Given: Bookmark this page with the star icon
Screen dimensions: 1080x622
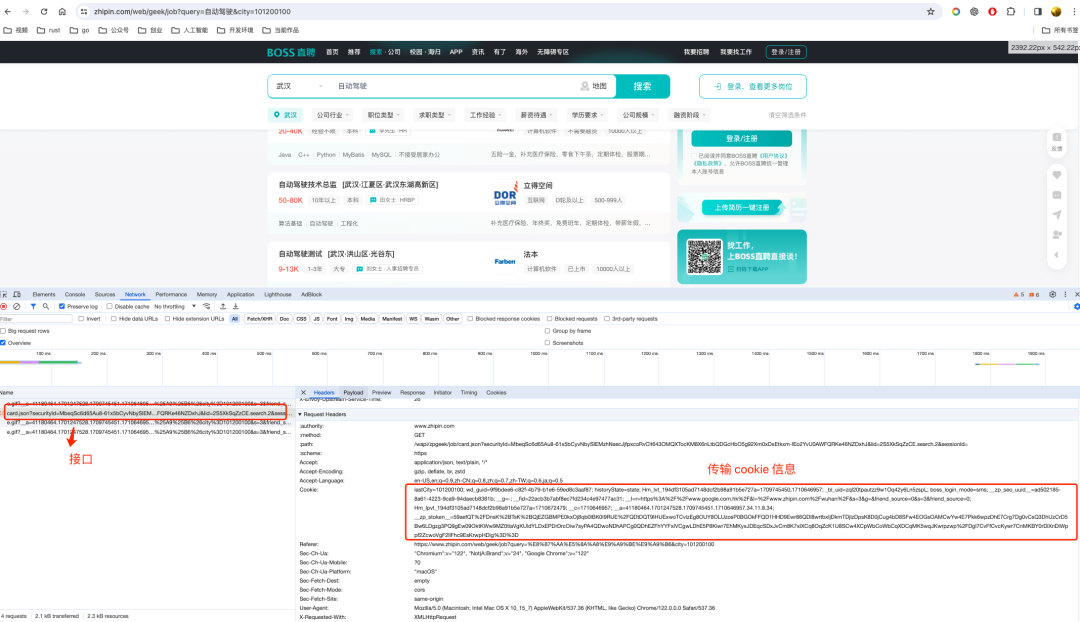Looking at the screenshot, I should pyautogui.click(x=931, y=12).
